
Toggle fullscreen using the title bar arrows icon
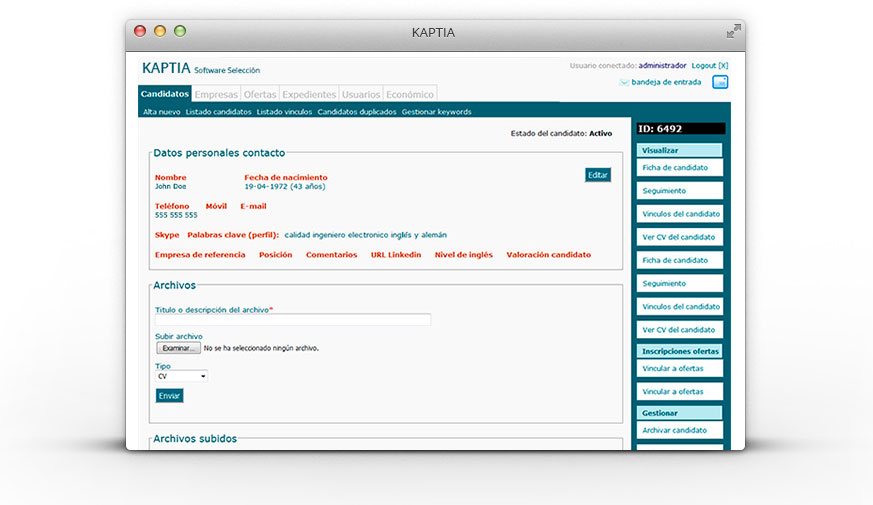coord(733,31)
